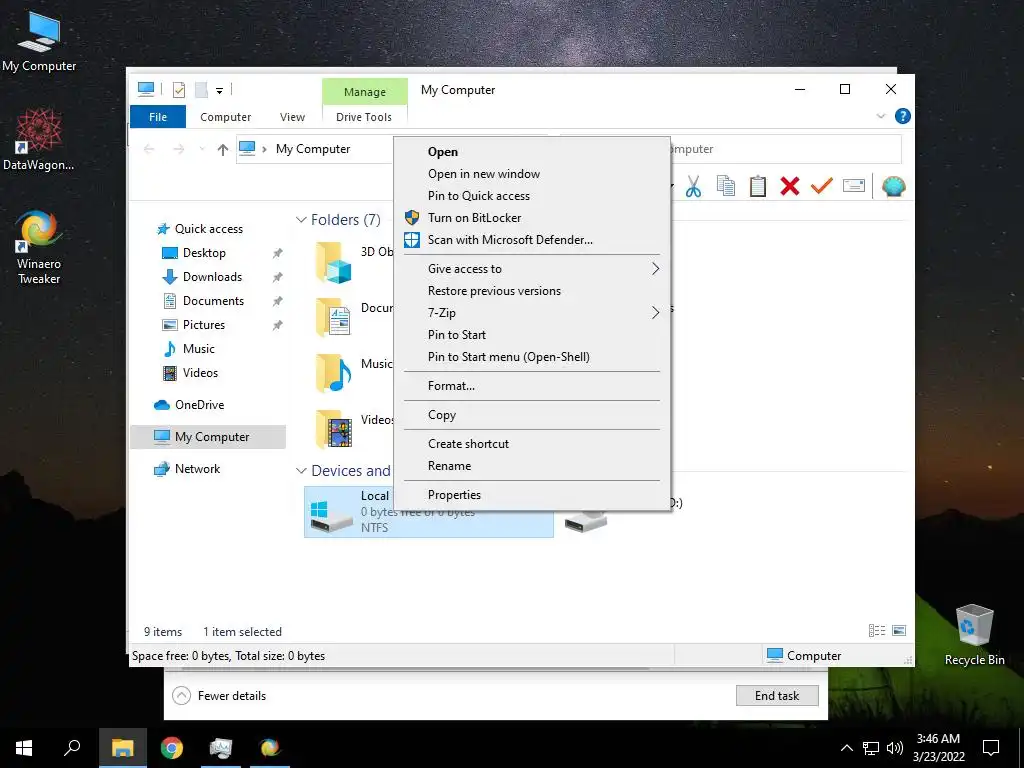1024x768 pixels.
Task: Choose Rename in the context menu
Action: [532, 466]
